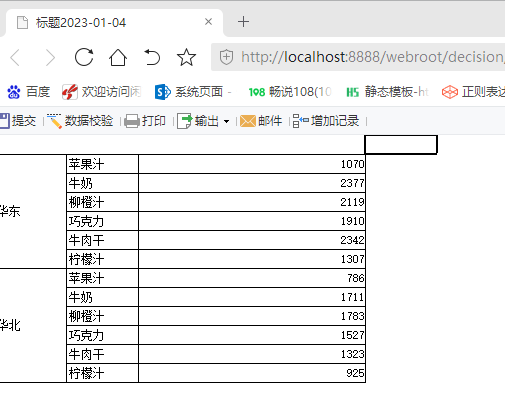Select the cell containing value 2377
The width and height of the screenshot is (505, 404).
tap(252, 183)
